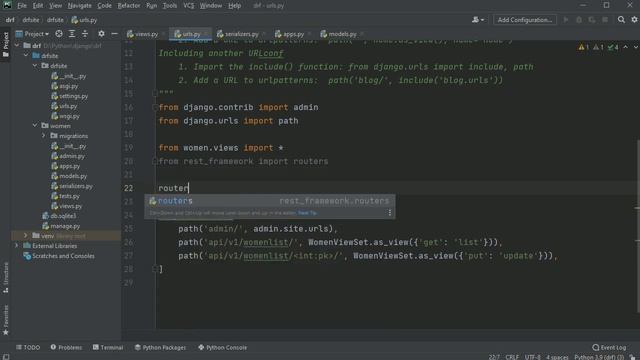The width and height of the screenshot is (640, 360).
Task: Click the Debug bug icon
Action: click(x=579, y=20)
